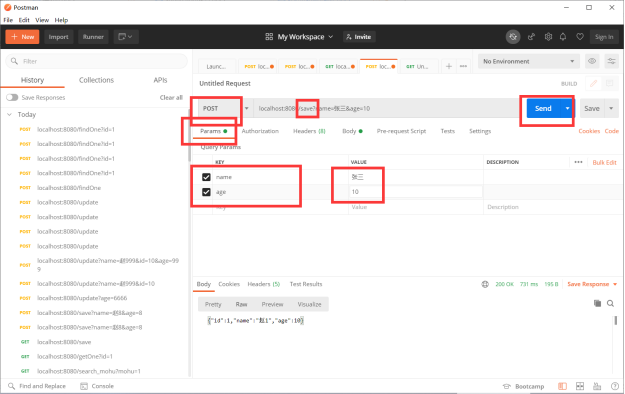Open the Authorization request tab
The height and width of the screenshot is (394, 625).
pos(260,131)
